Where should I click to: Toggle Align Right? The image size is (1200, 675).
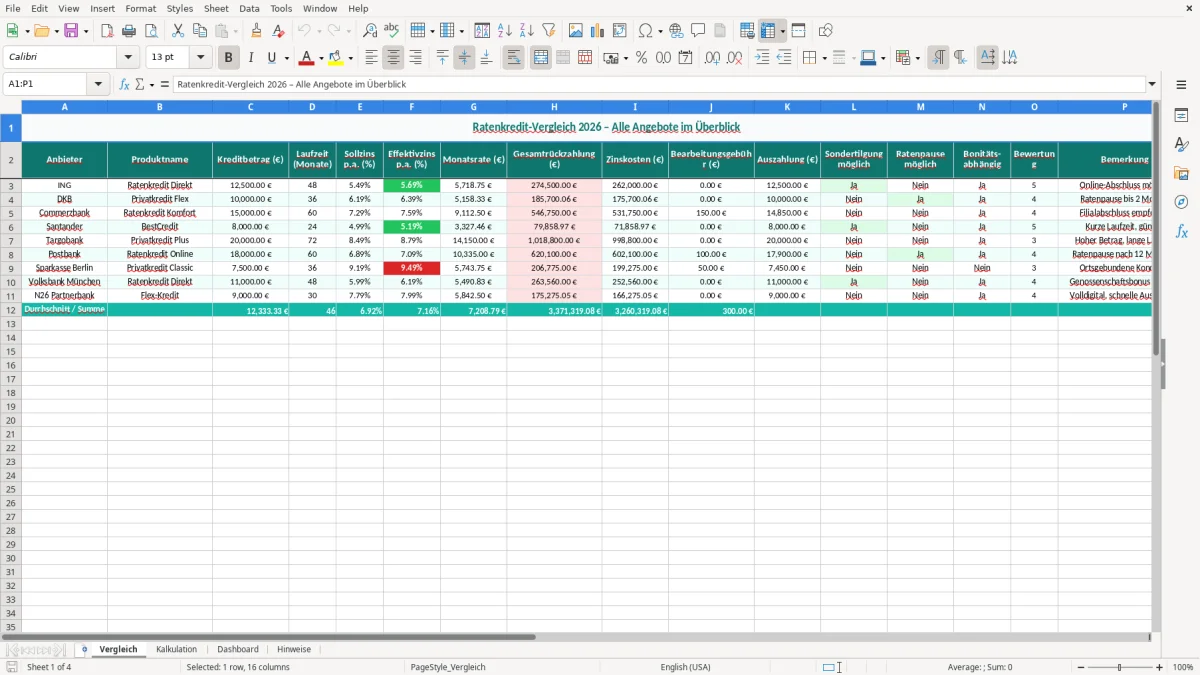[x=416, y=58]
